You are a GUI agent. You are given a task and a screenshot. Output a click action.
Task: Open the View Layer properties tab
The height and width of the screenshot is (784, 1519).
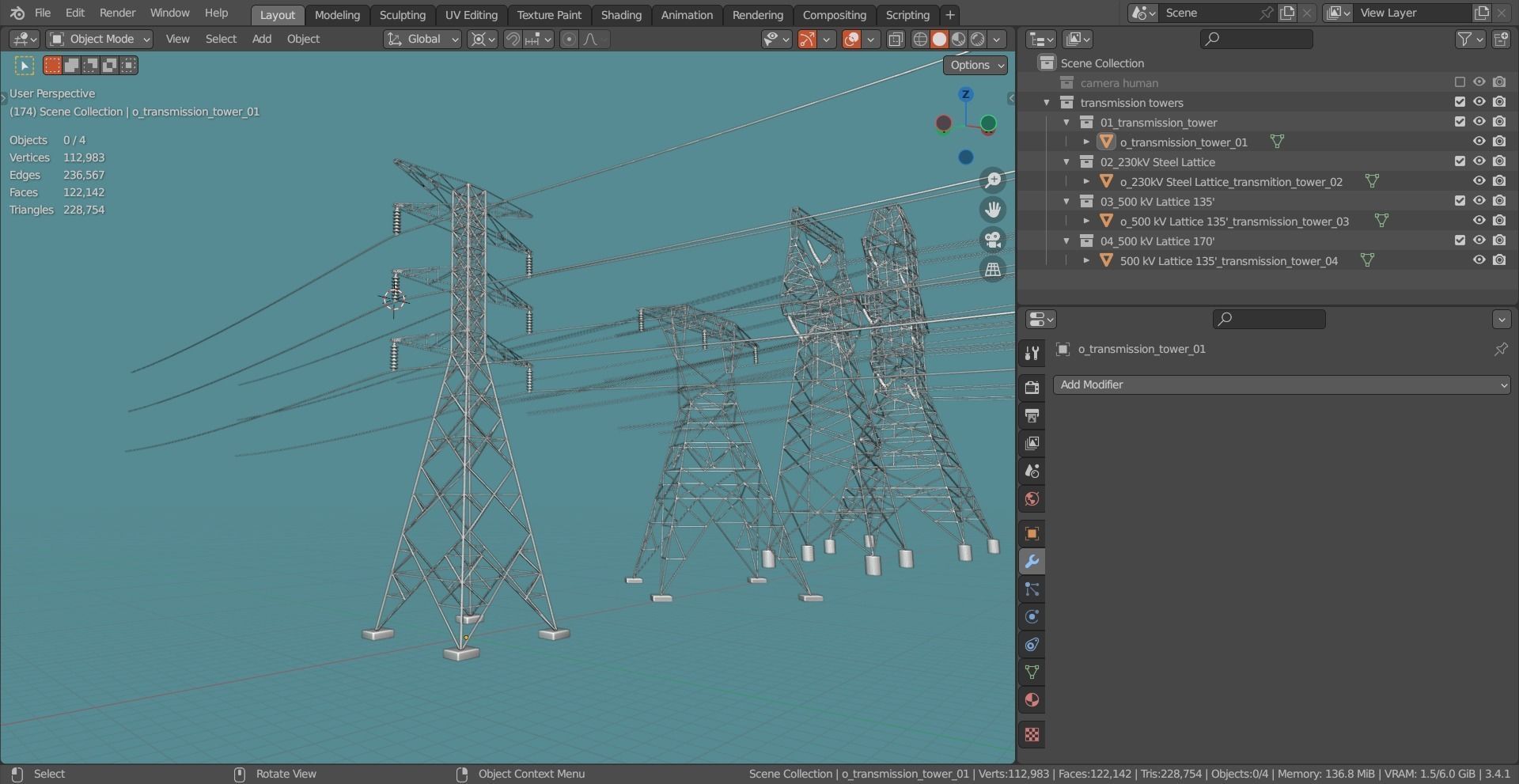1032,443
